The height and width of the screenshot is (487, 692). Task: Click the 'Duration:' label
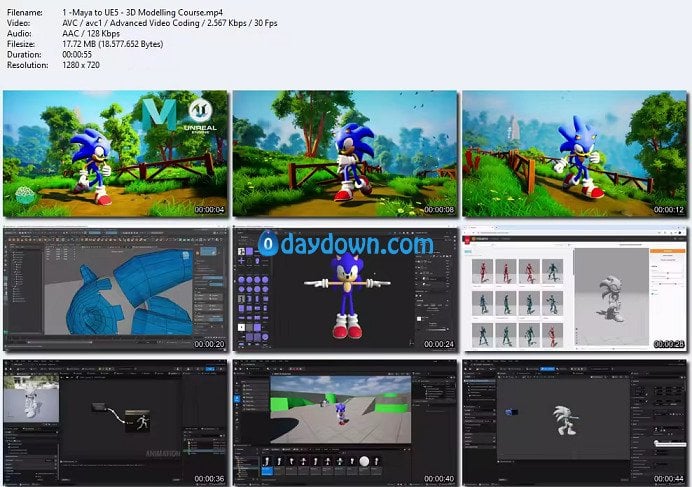[x=24, y=54]
